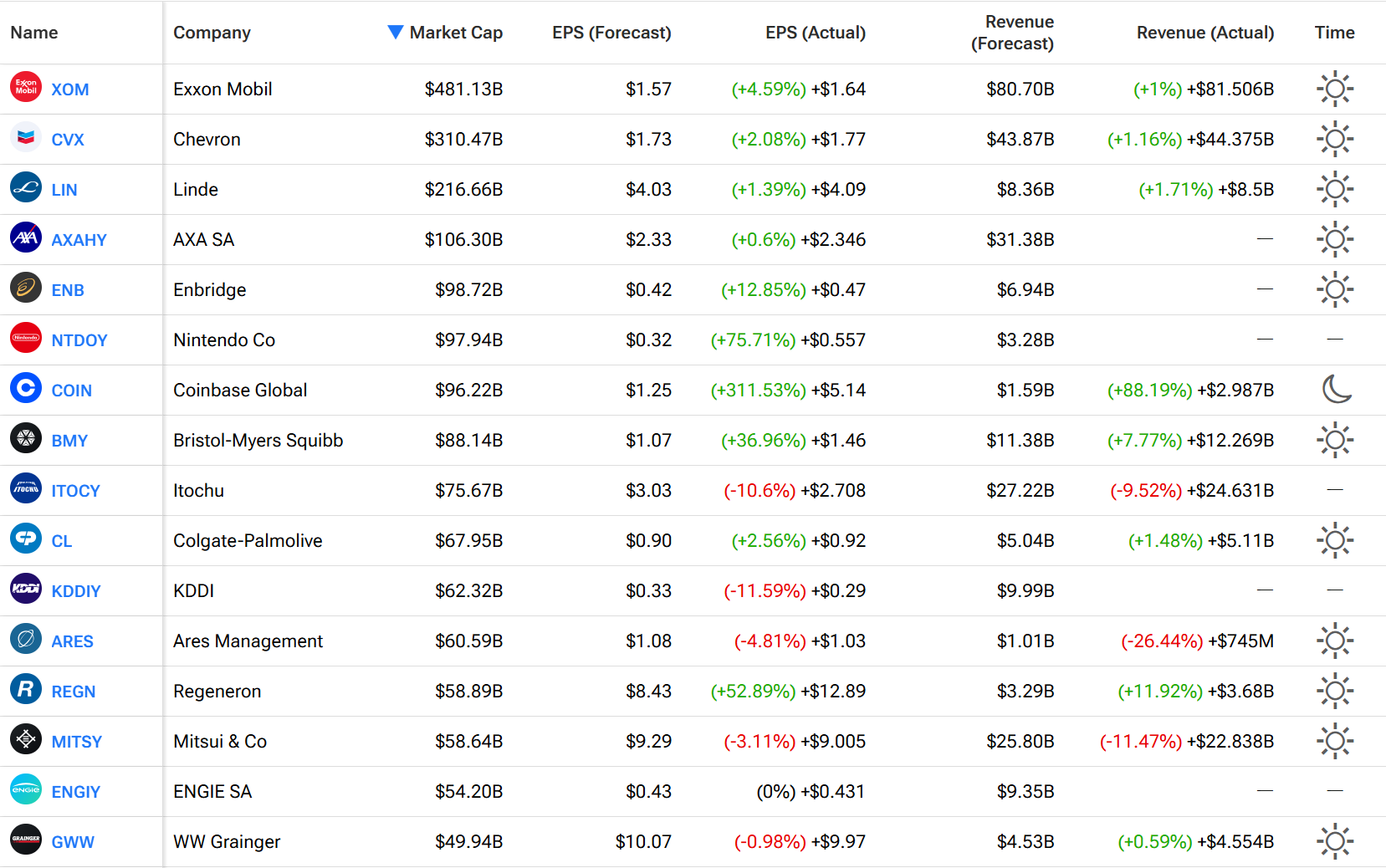Viewport: 1386px width, 868px height.
Task: Click the Linde logo icon
Action: pyautogui.click(x=26, y=187)
